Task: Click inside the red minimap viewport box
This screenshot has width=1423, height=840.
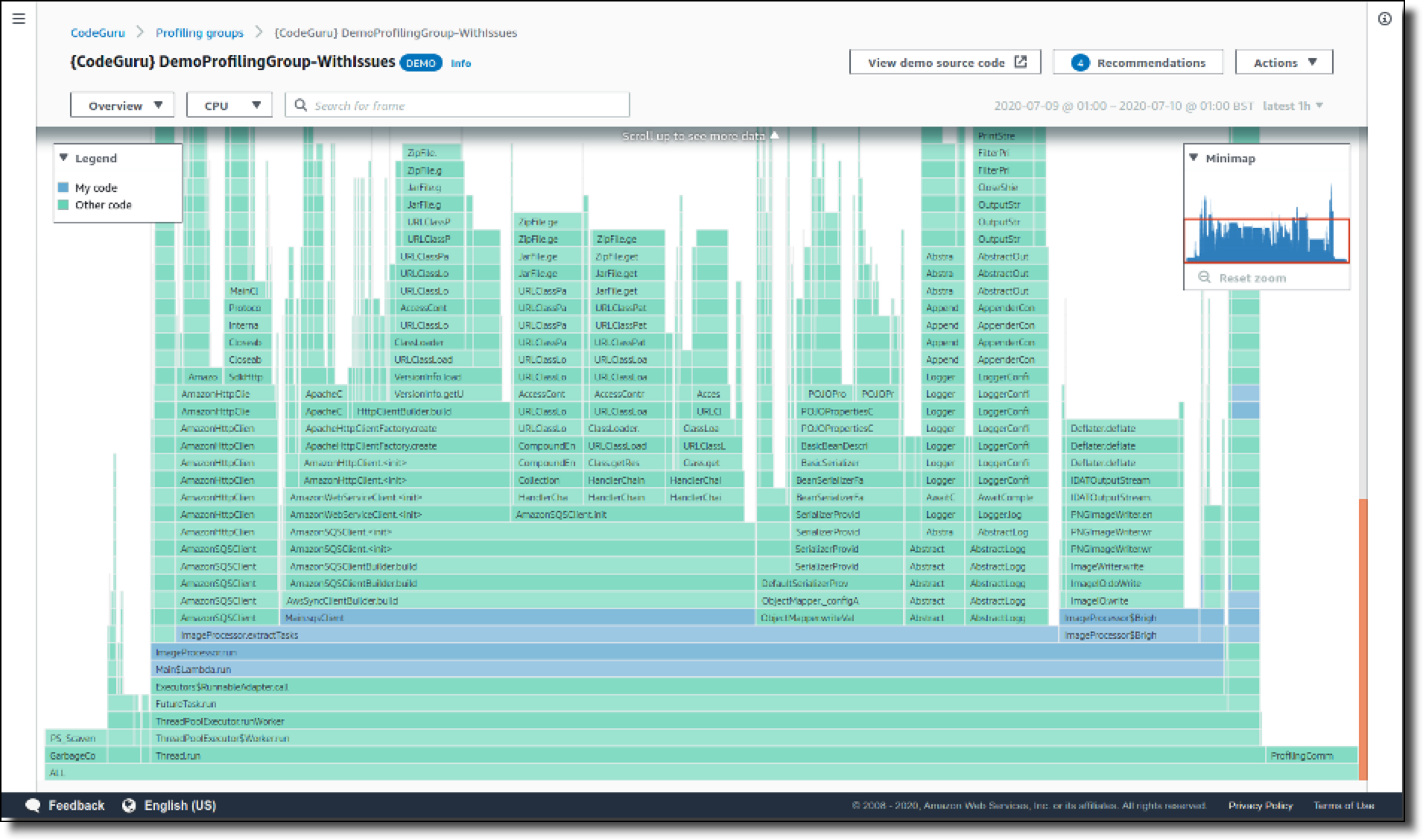Action: click(1266, 241)
